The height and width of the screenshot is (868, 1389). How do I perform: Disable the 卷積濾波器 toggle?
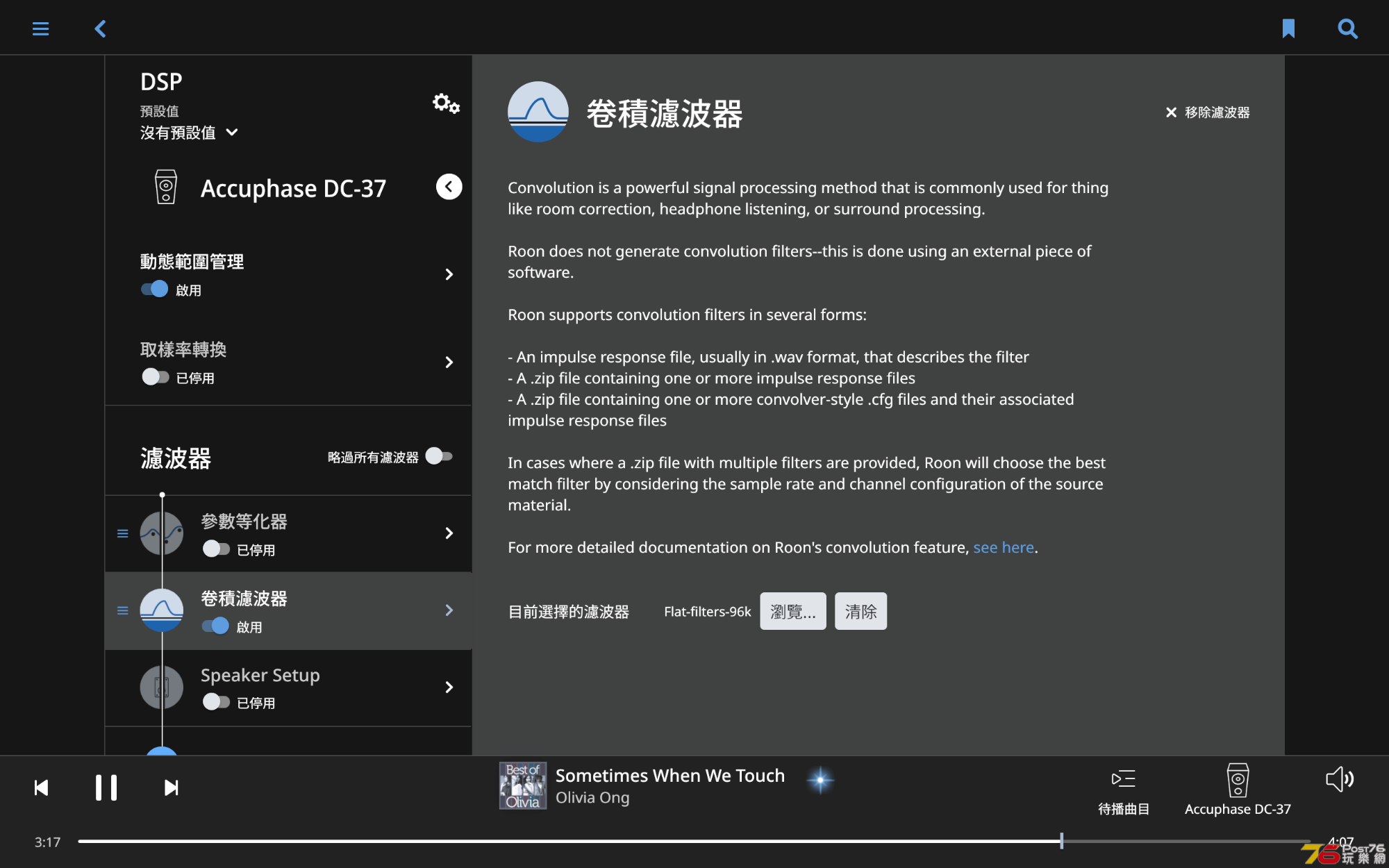[x=216, y=626]
